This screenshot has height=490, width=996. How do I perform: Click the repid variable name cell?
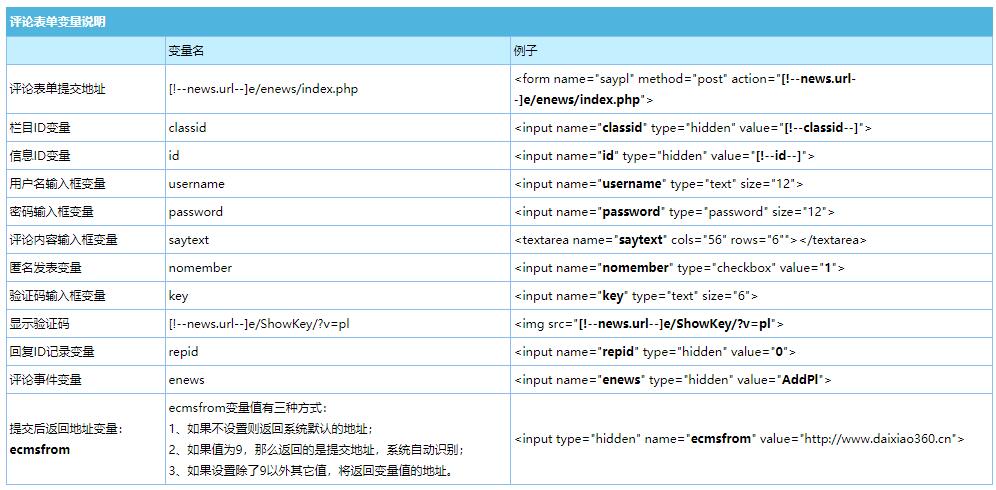coord(185,352)
